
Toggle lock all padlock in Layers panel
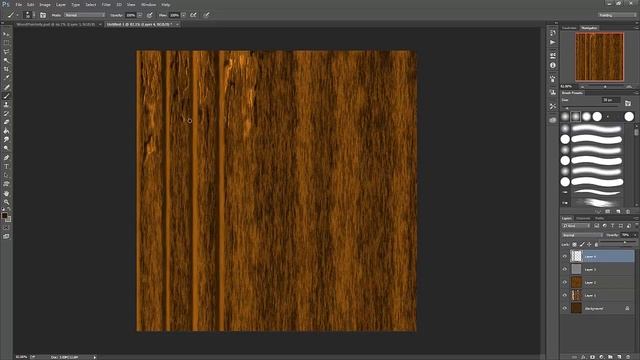[x=596, y=244]
